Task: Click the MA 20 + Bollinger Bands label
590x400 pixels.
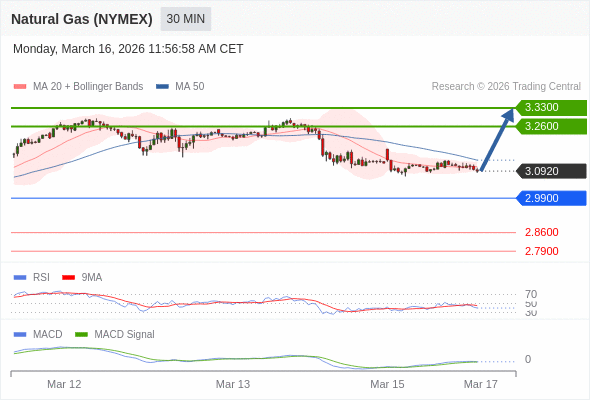Action: click(88, 87)
